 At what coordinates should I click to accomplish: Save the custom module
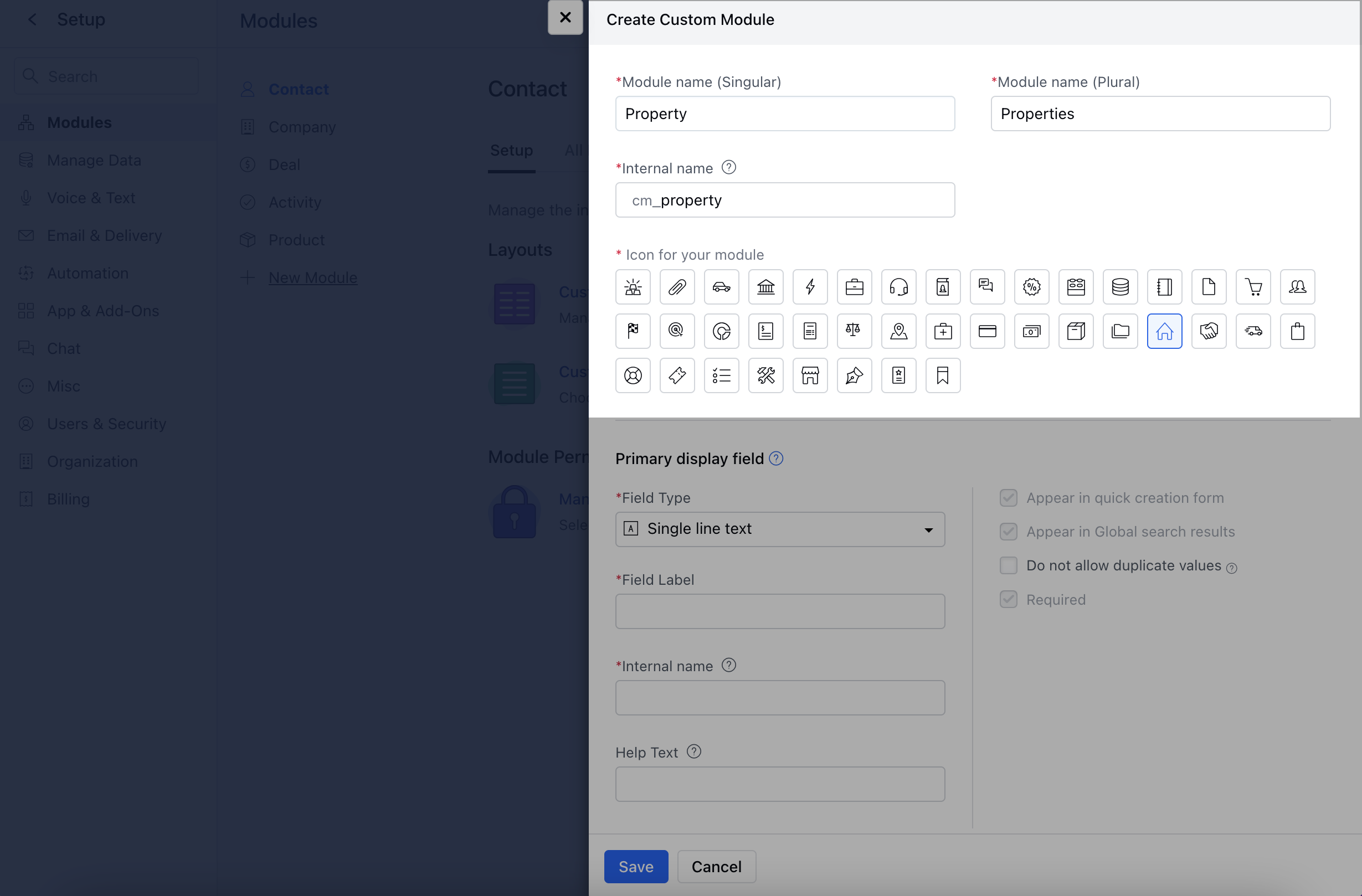point(636,866)
